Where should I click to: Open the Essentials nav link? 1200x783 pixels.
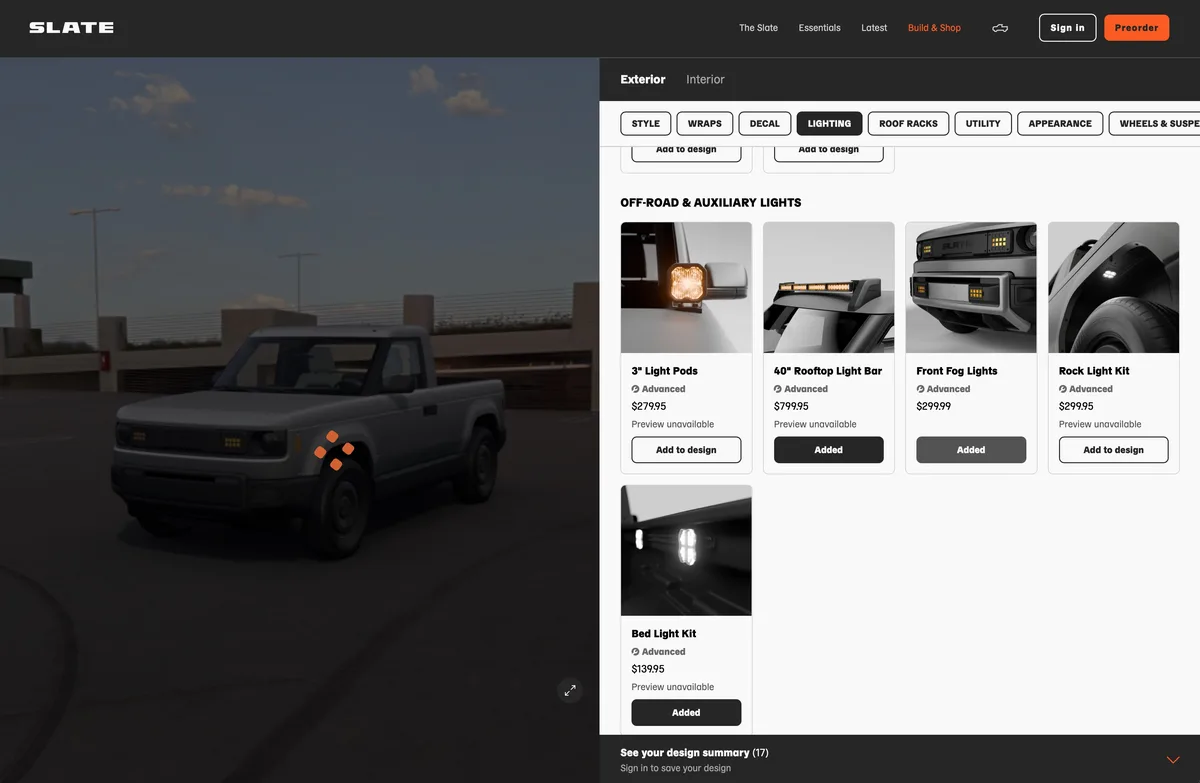[819, 28]
